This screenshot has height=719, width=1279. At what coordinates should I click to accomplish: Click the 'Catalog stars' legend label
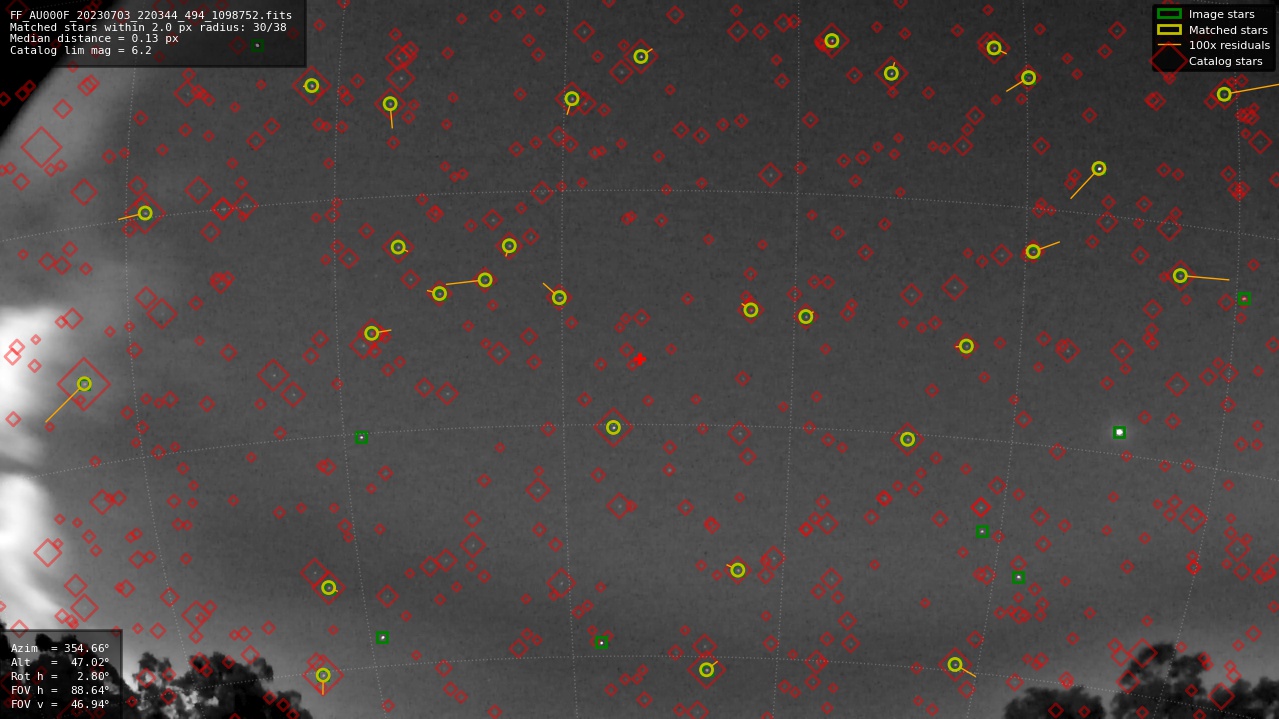pyautogui.click(x=1225, y=61)
